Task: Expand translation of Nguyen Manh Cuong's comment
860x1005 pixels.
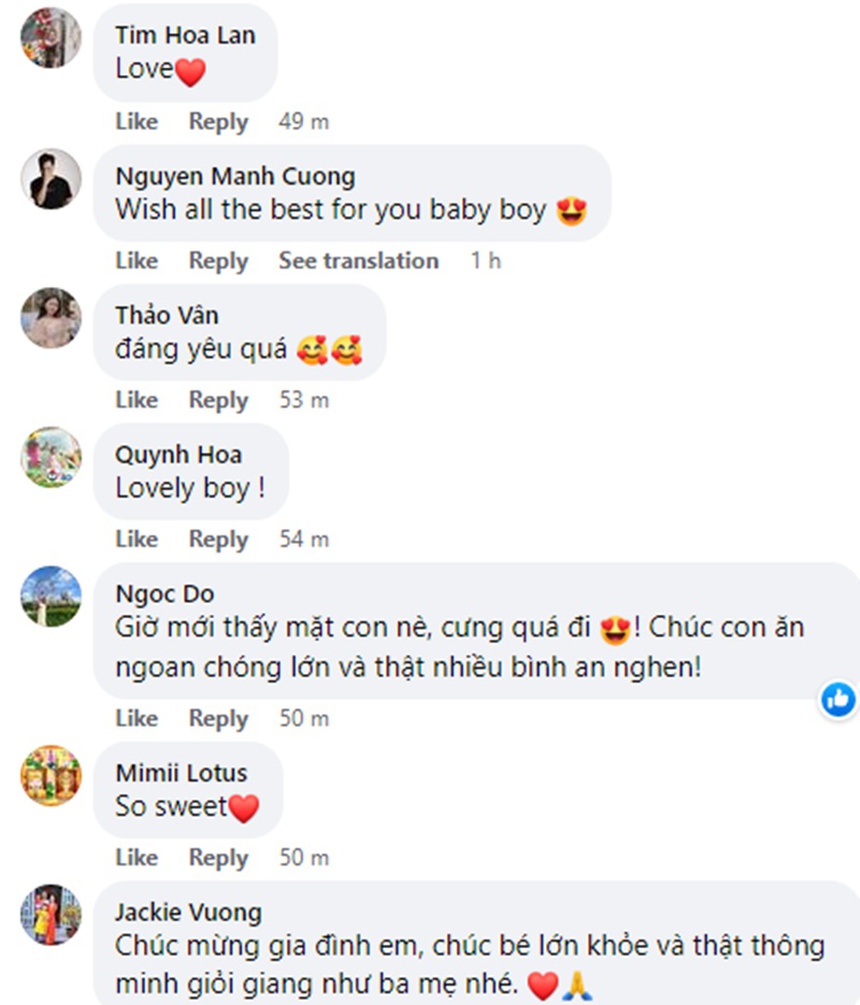Action: 358,261
